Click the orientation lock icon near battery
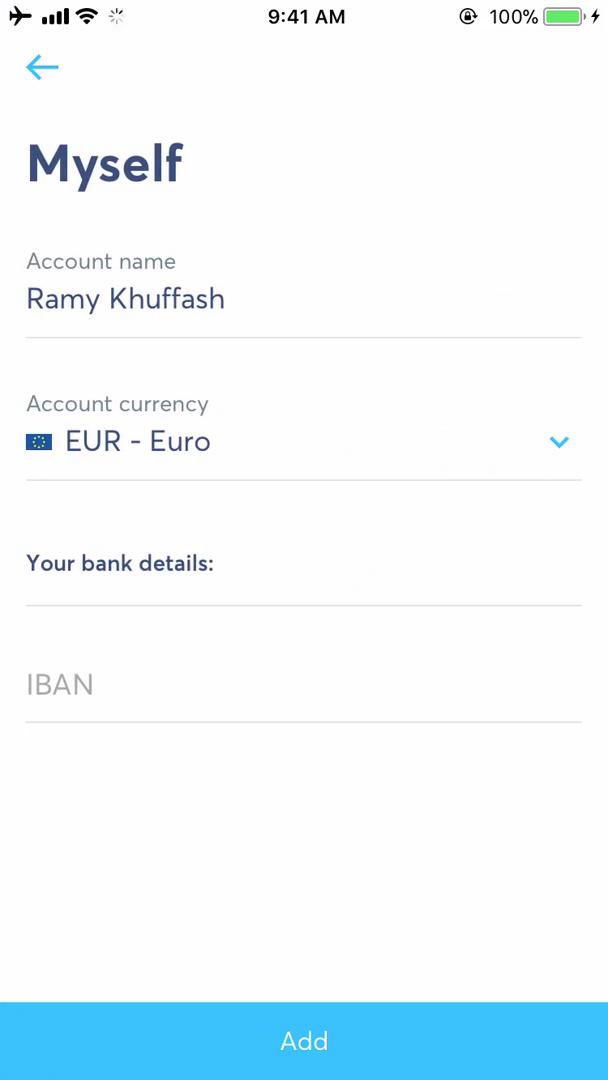 click(468, 16)
